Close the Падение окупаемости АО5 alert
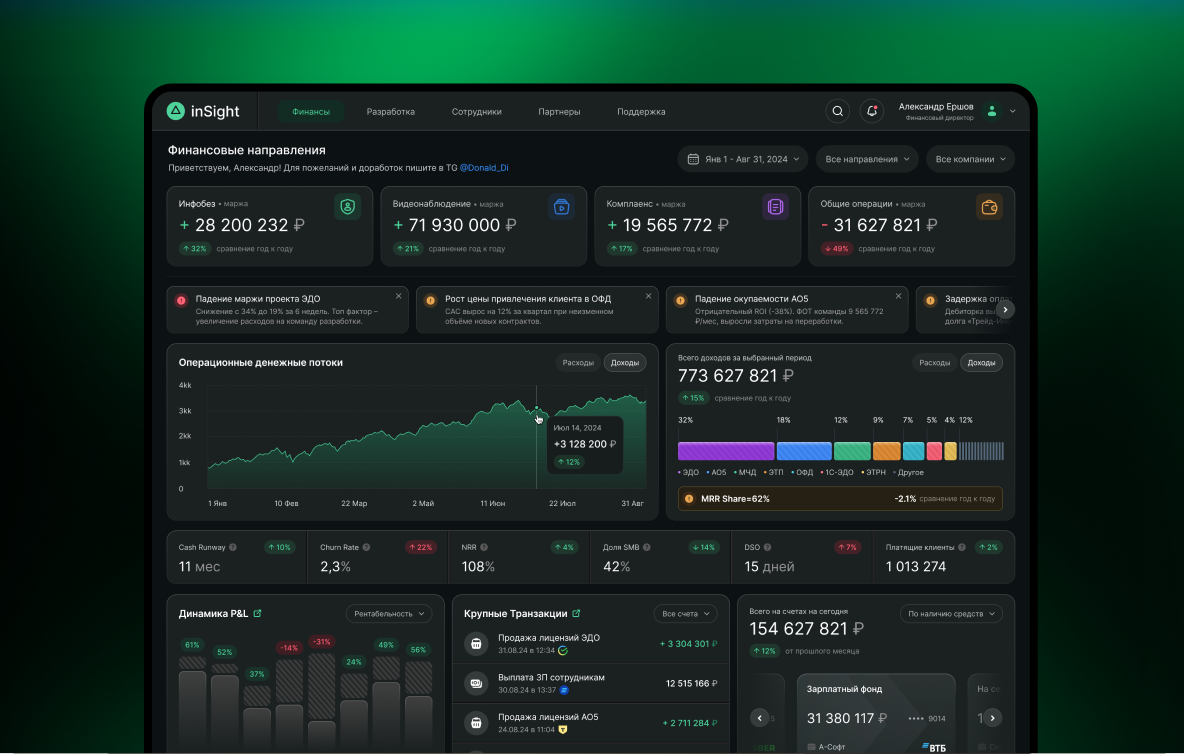Viewport: 1184px width, 754px height. coord(899,296)
